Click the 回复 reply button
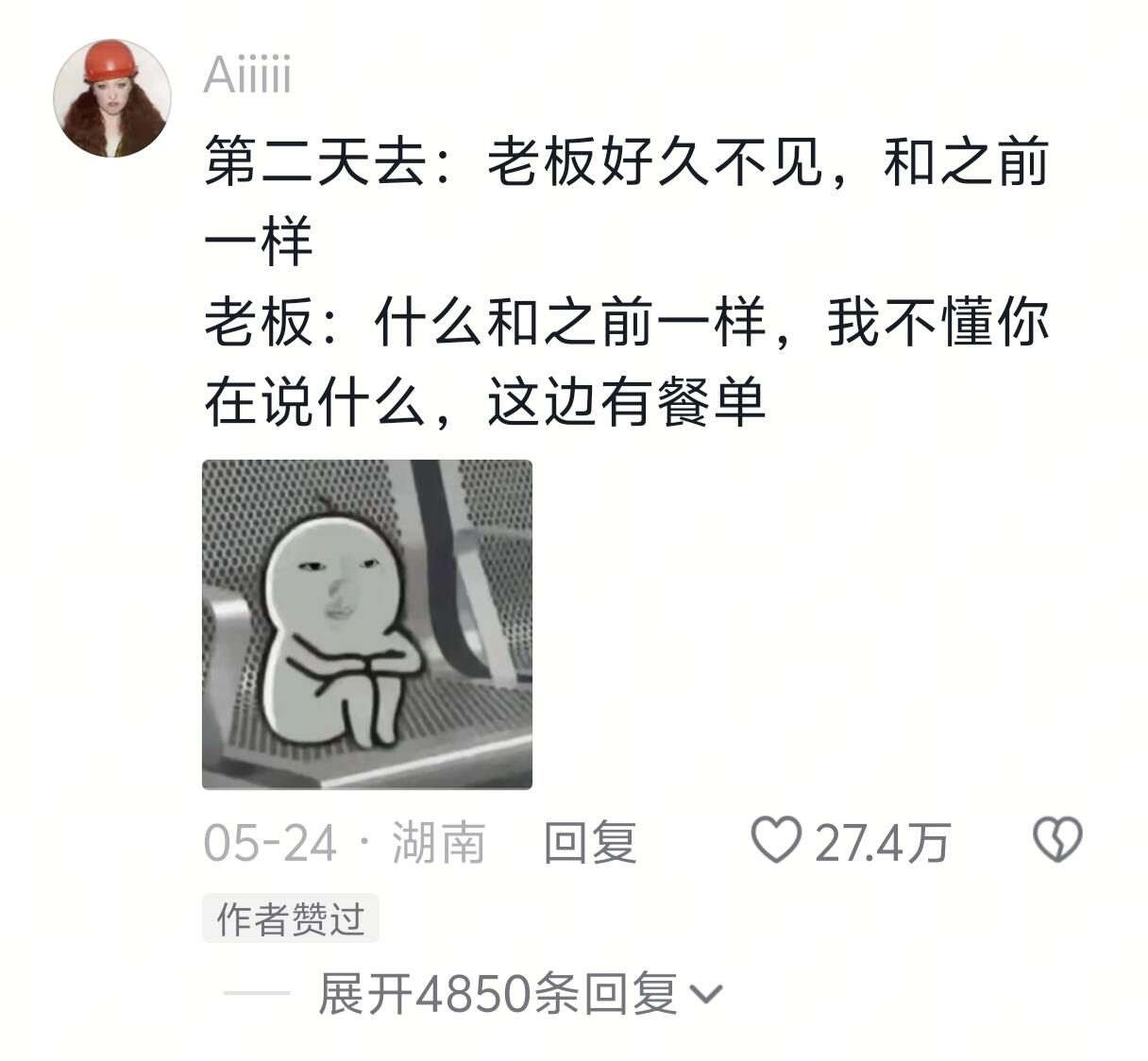Viewport: 1148px width, 1061px height. 591,841
